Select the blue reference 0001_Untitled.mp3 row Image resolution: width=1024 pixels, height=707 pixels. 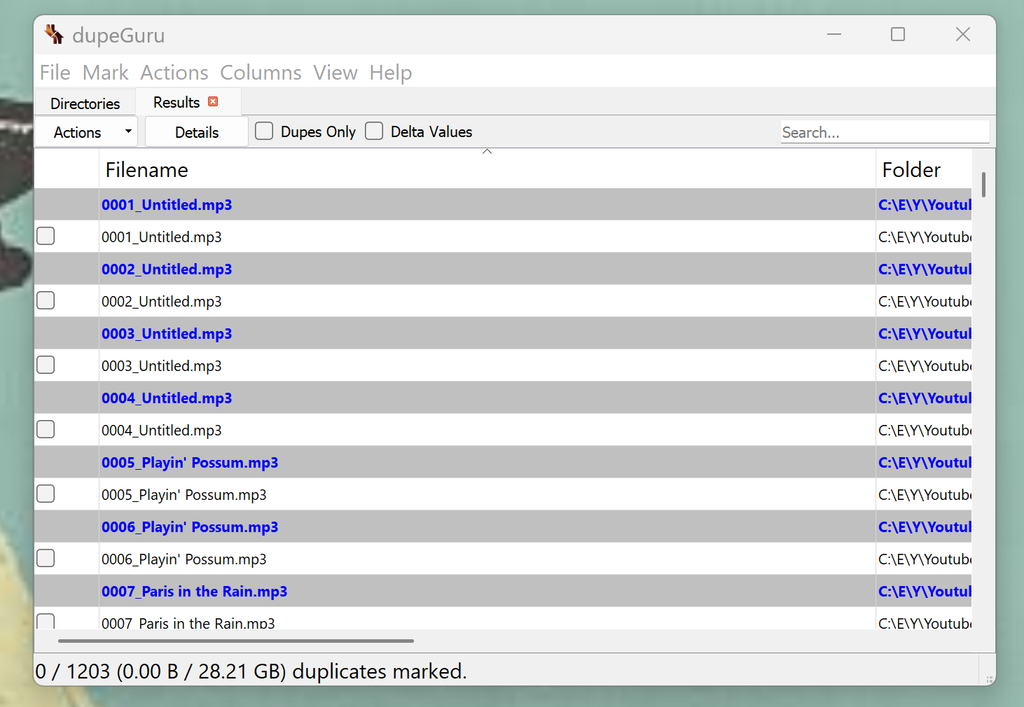point(503,204)
